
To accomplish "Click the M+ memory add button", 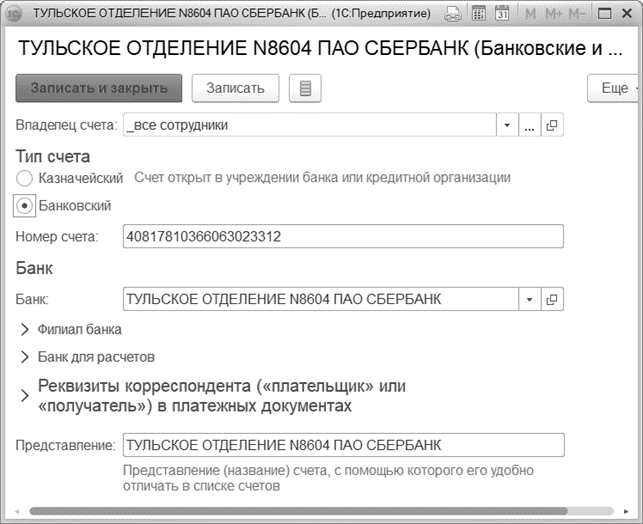I will pyautogui.click(x=554, y=14).
